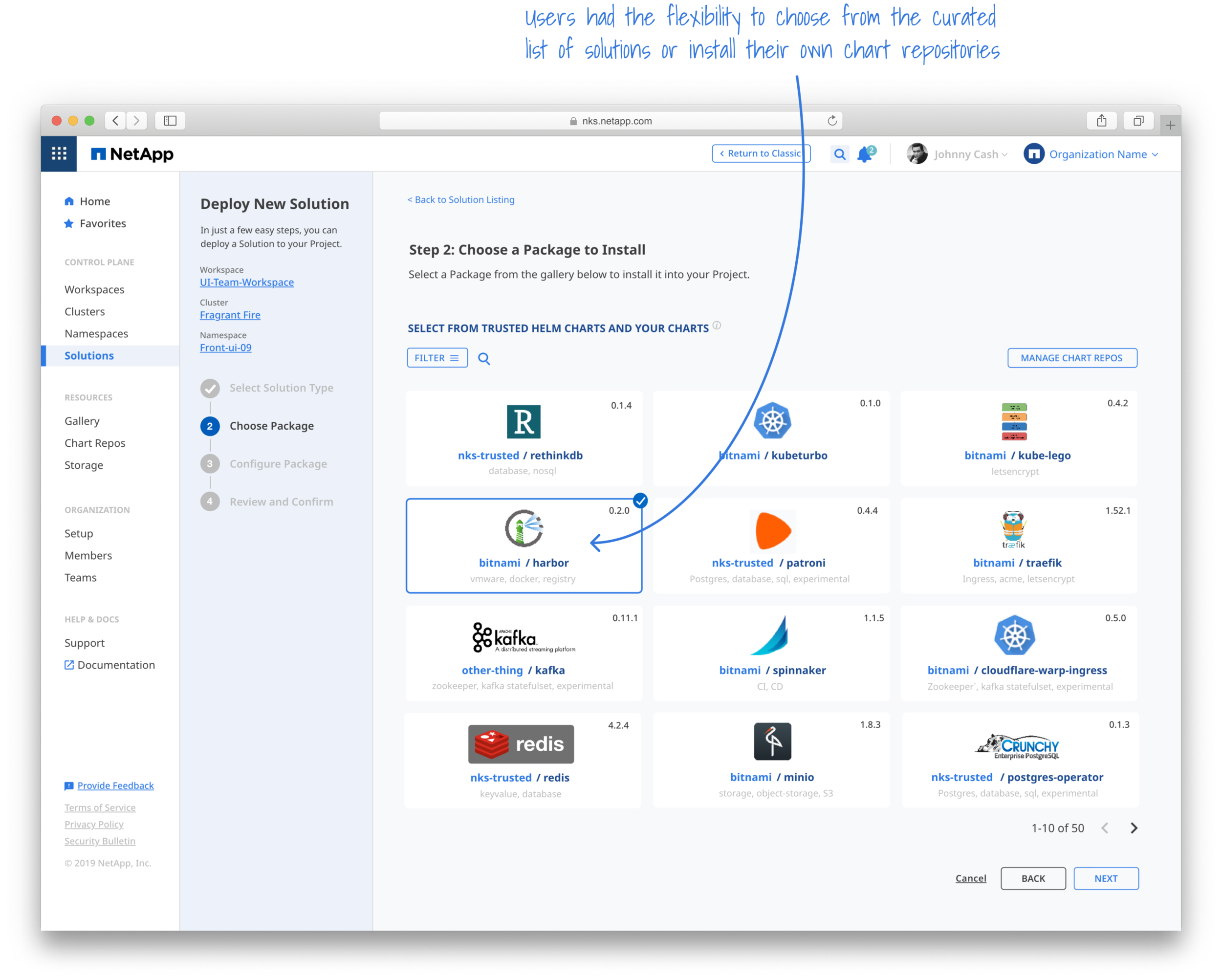Click the browser share icon

tap(1101, 121)
